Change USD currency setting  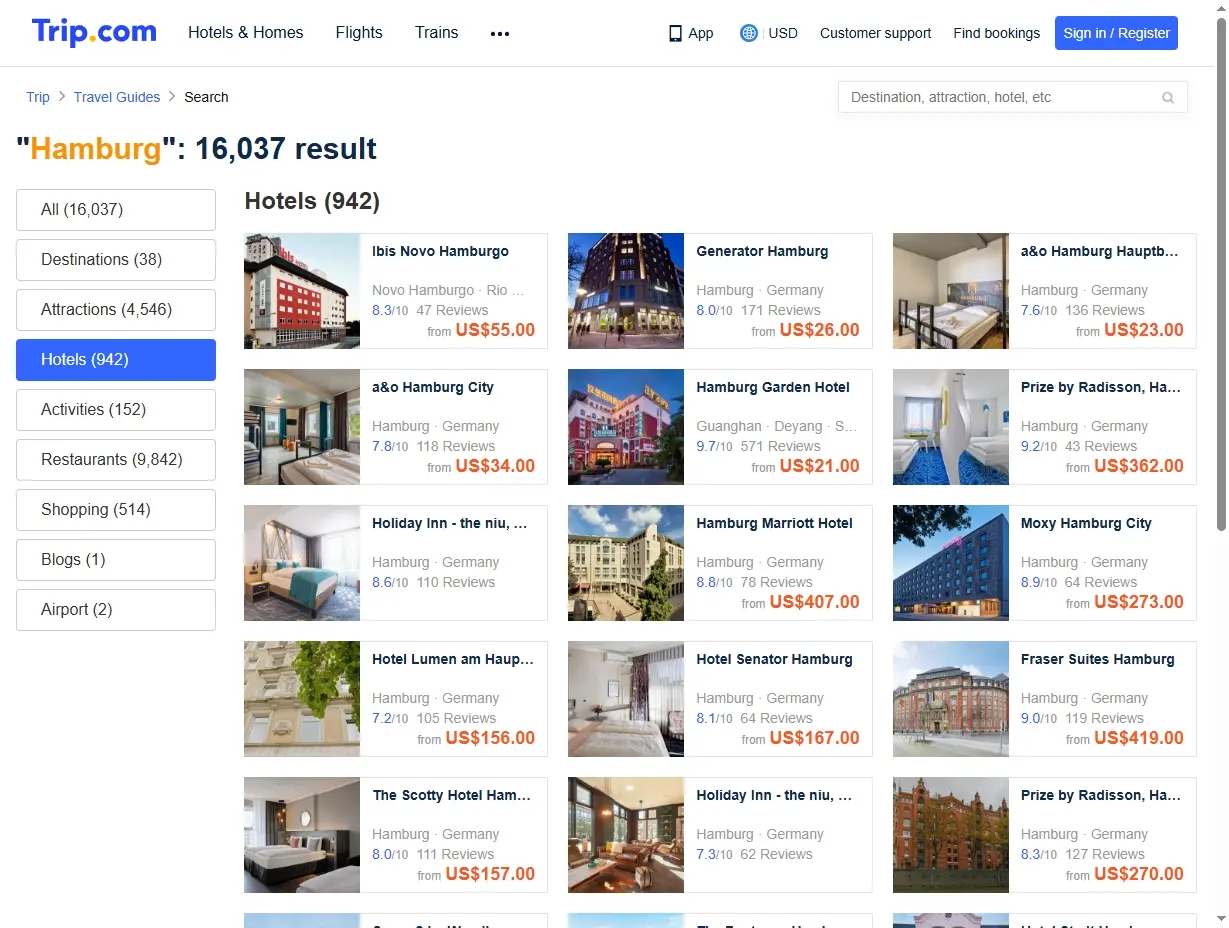783,33
